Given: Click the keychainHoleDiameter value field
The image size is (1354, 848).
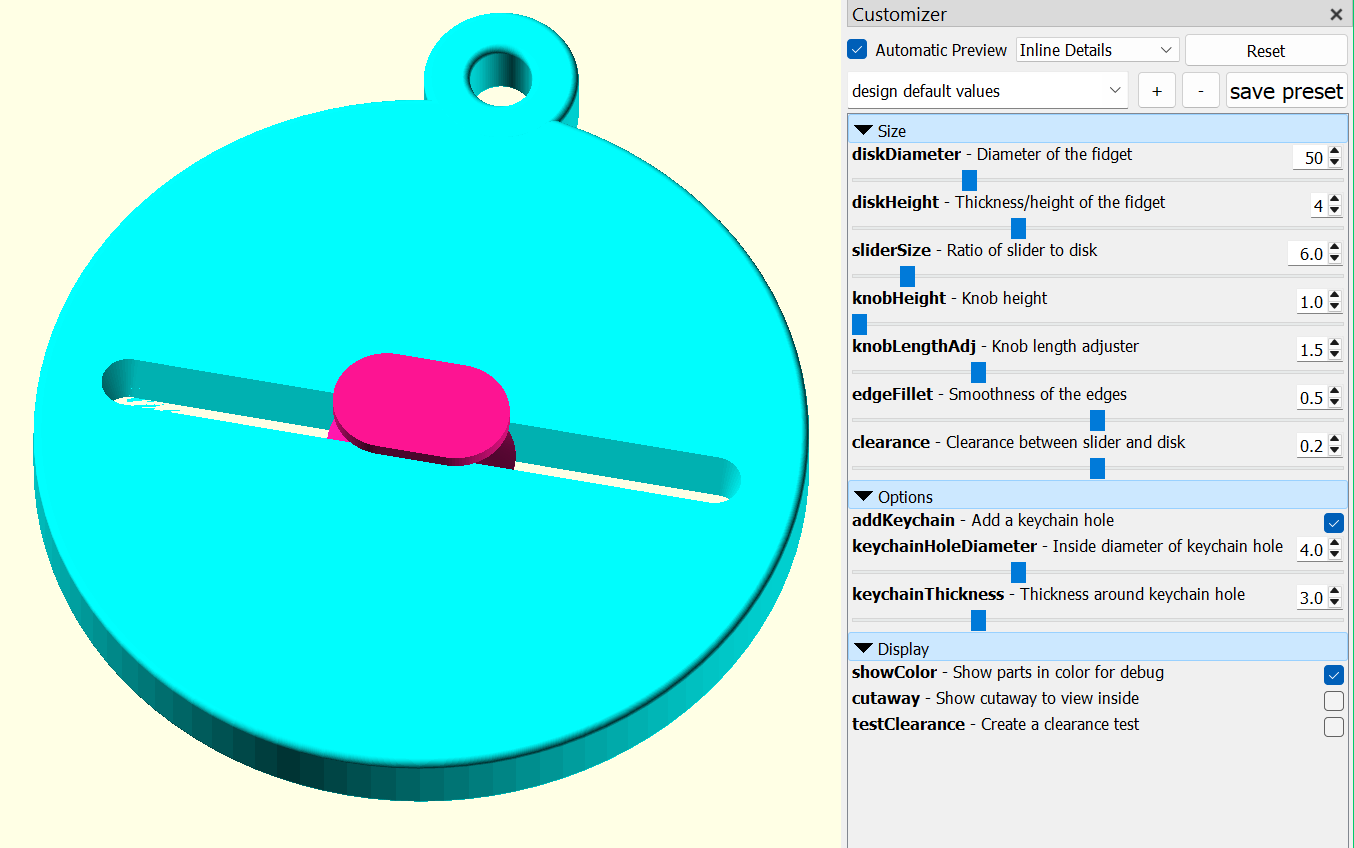Looking at the screenshot, I should 1310,550.
